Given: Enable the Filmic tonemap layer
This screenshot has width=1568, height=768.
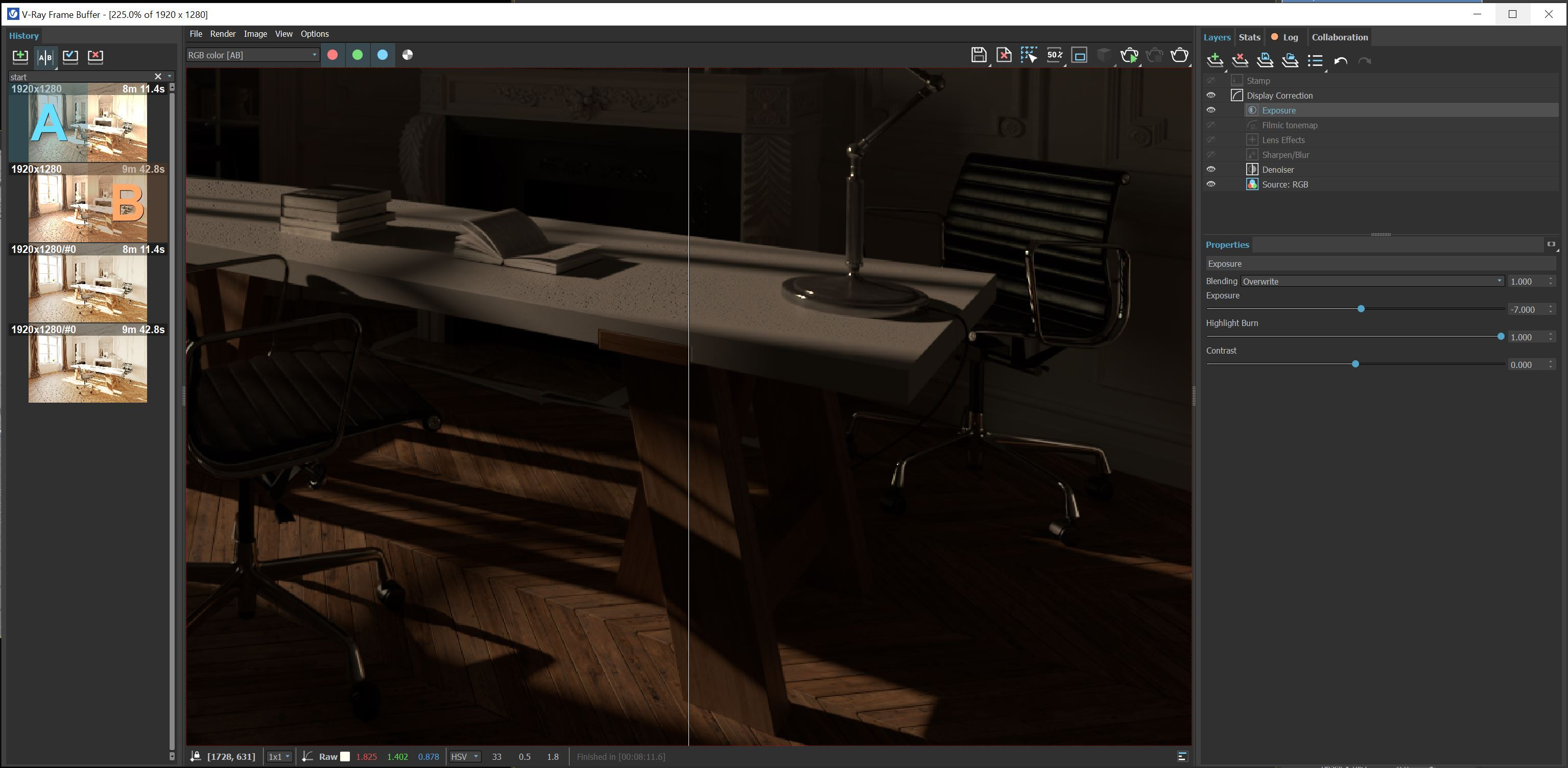Looking at the screenshot, I should pyautogui.click(x=1210, y=125).
